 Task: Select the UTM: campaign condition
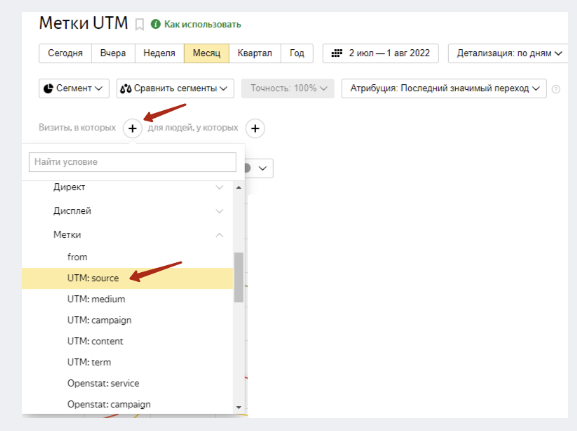[x=128, y=320]
